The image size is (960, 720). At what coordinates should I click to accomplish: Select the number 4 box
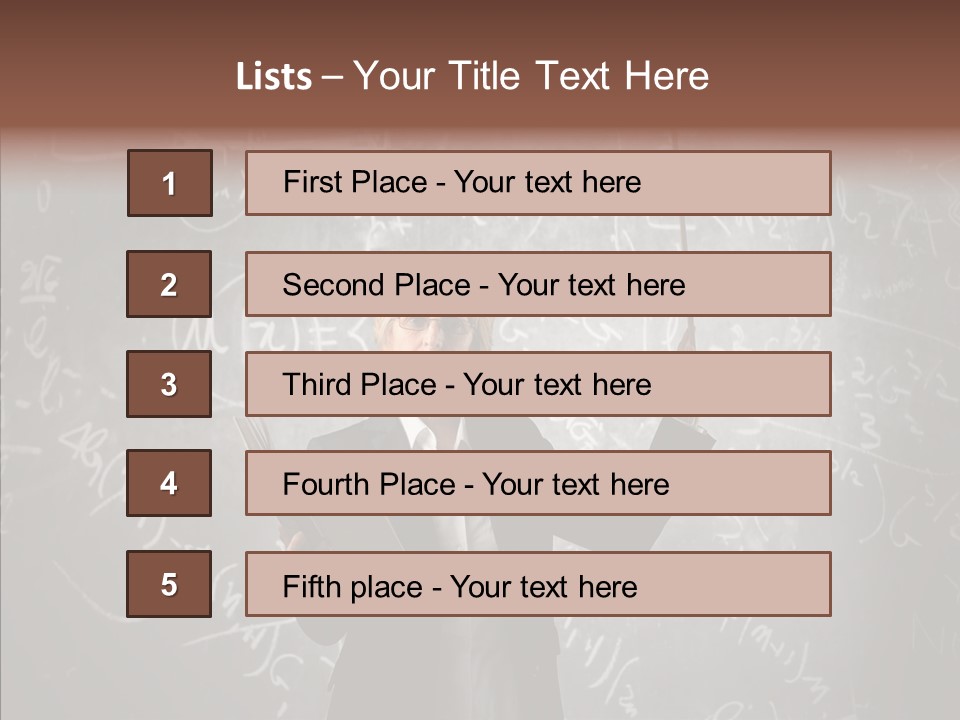click(169, 483)
